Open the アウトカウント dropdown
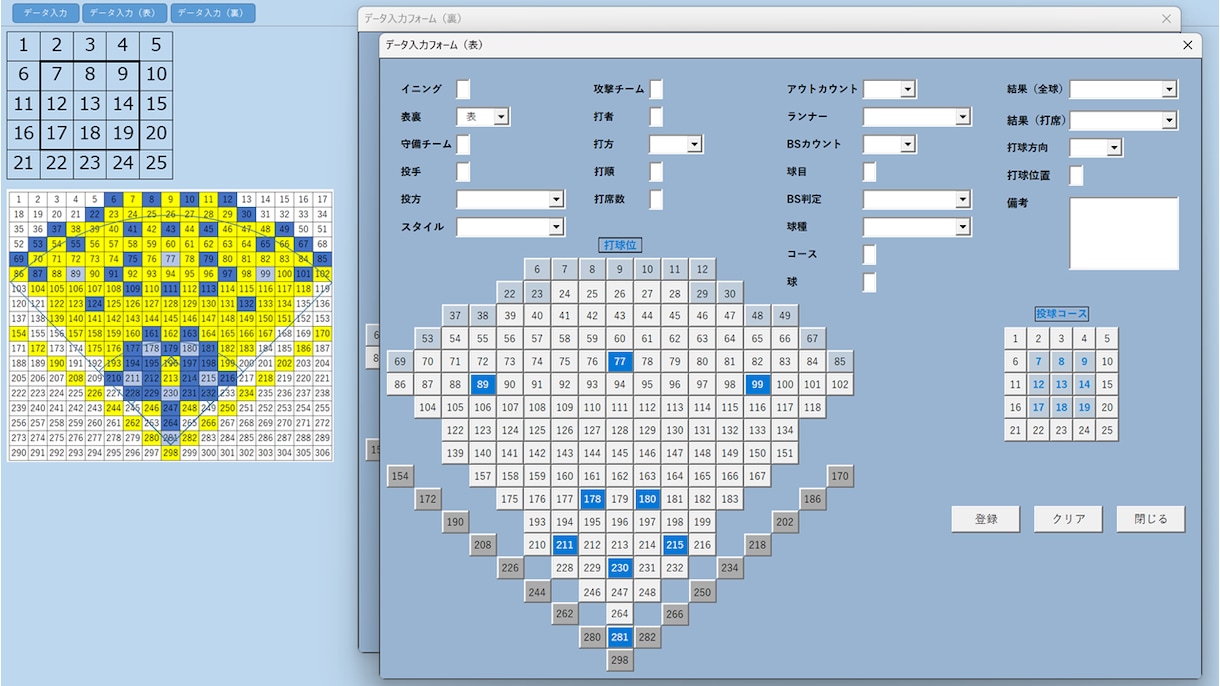 (x=908, y=89)
